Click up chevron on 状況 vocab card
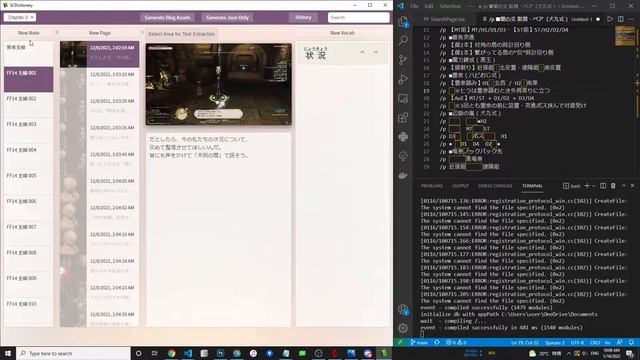The image size is (640, 360). click(362, 52)
